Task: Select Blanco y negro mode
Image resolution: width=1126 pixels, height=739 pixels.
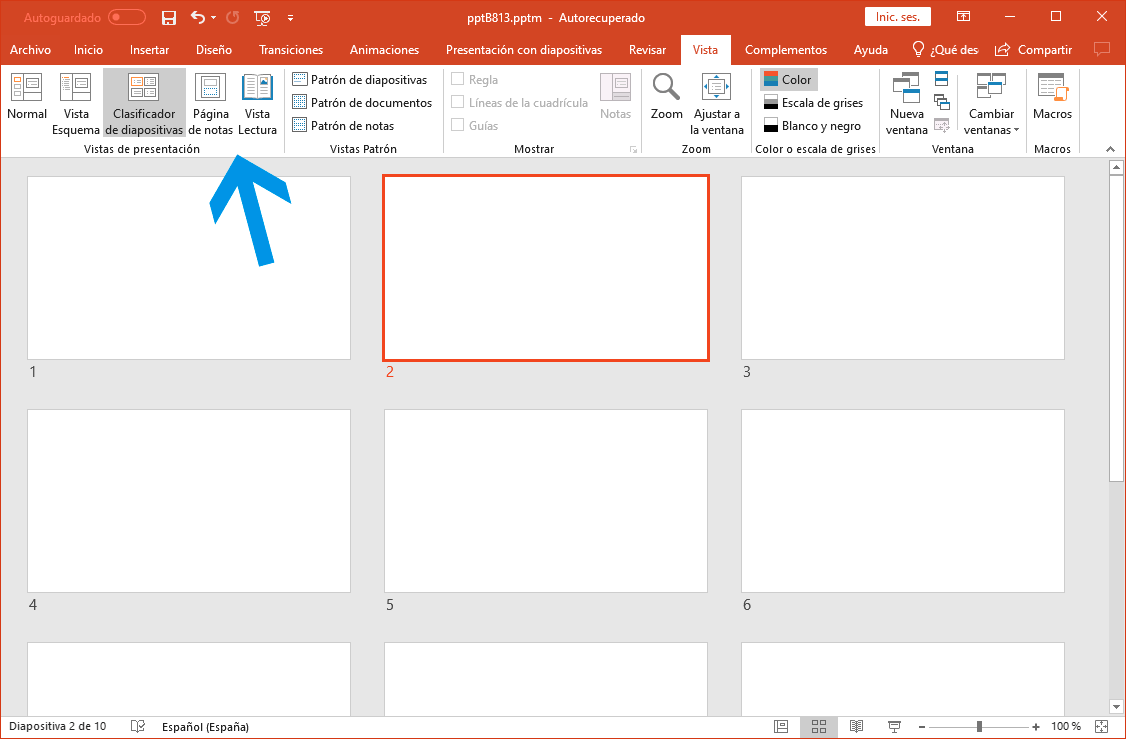Action: click(812, 126)
